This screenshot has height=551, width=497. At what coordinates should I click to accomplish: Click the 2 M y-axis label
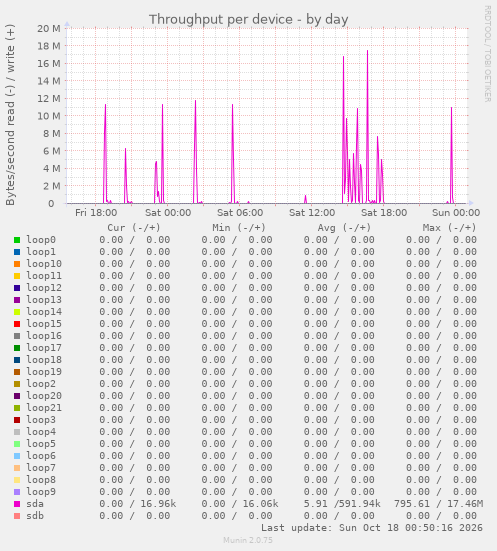(52, 186)
